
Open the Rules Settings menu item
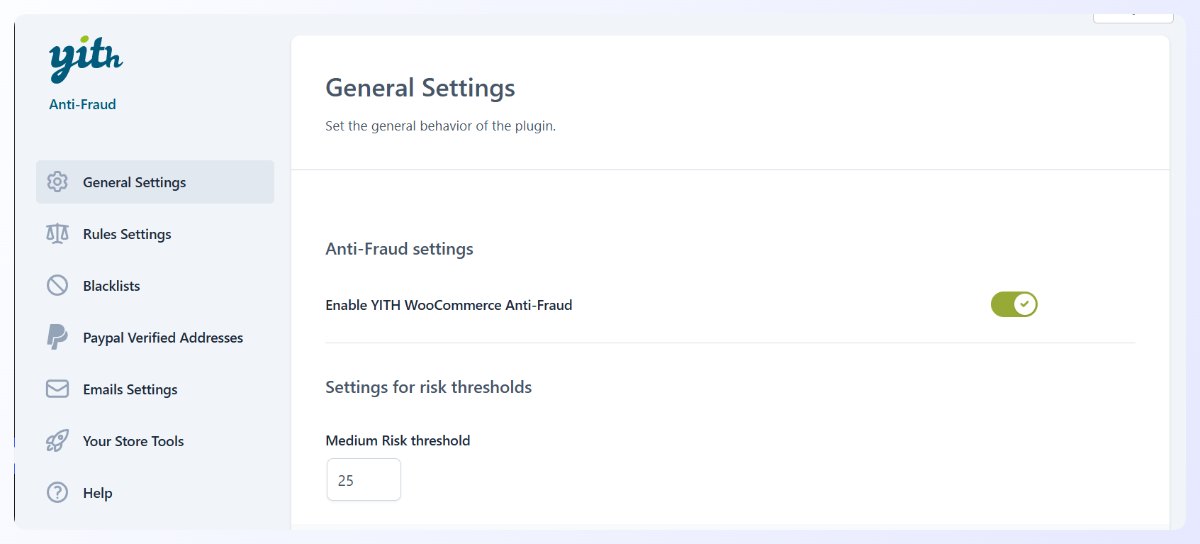click(x=155, y=234)
